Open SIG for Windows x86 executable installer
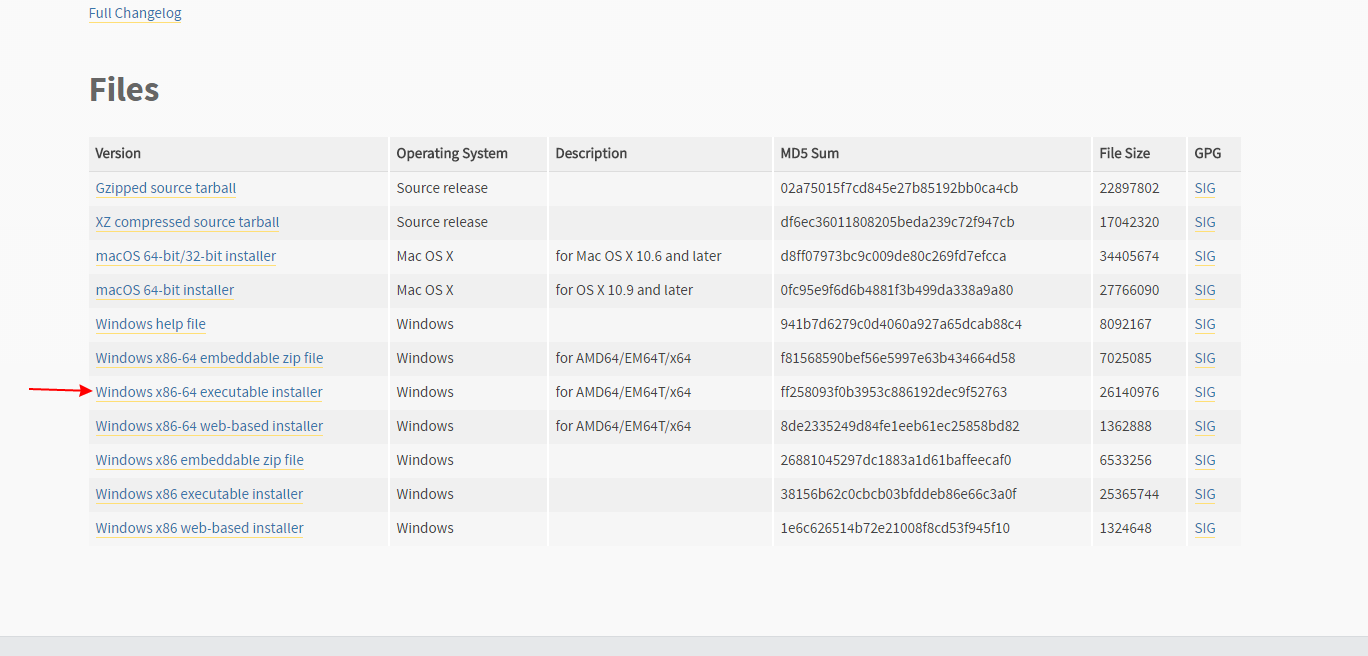Image resolution: width=1368 pixels, height=656 pixels. click(x=1205, y=494)
